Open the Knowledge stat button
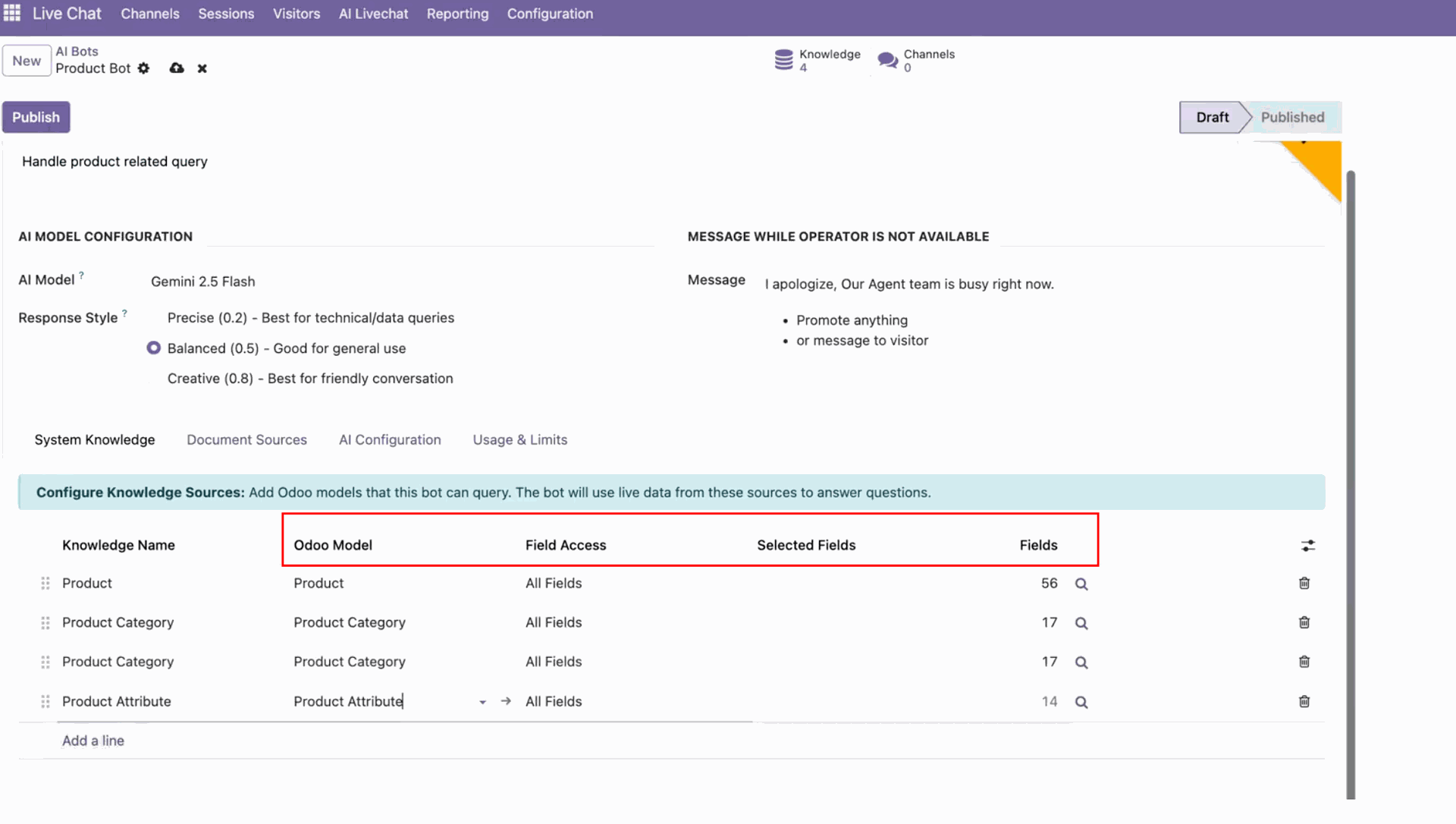 [817, 60]
